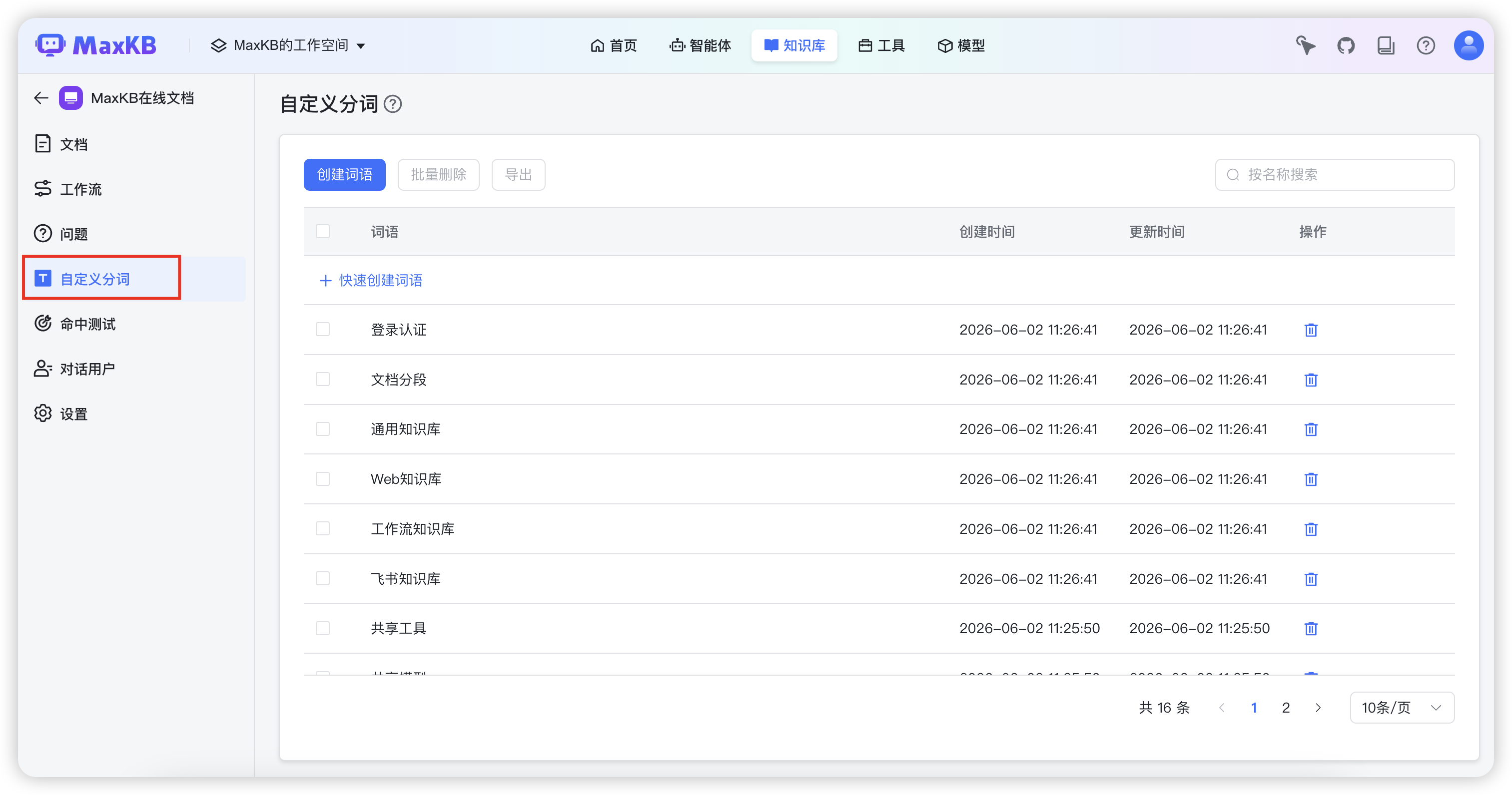This screenshot has height=795, width=1512.
Task: Delete the 工作流知识库 word
Action: click(x=1311, y=529)
